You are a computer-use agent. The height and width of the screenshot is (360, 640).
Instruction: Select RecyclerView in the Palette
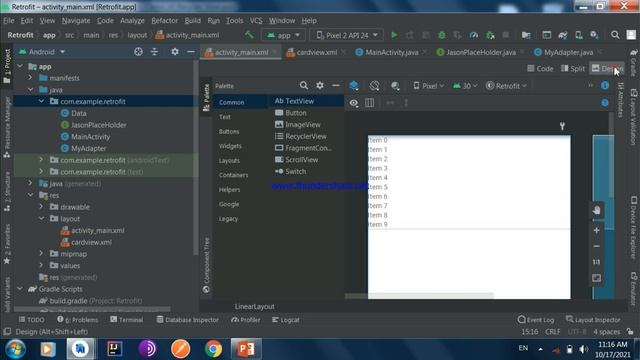(x=301, y=136)
